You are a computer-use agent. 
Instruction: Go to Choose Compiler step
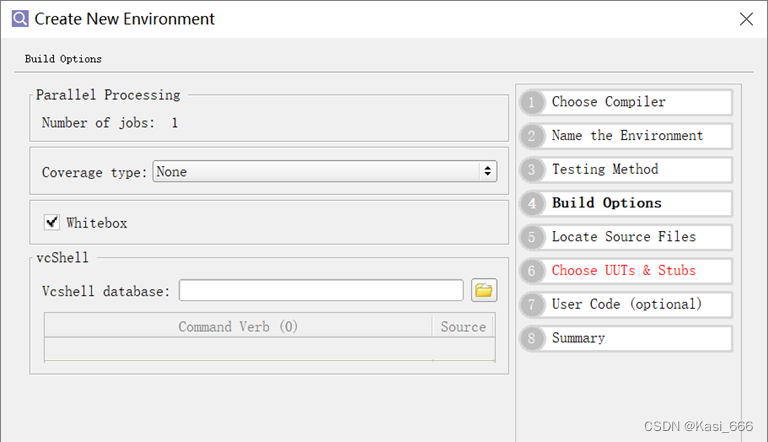point(640,102)
